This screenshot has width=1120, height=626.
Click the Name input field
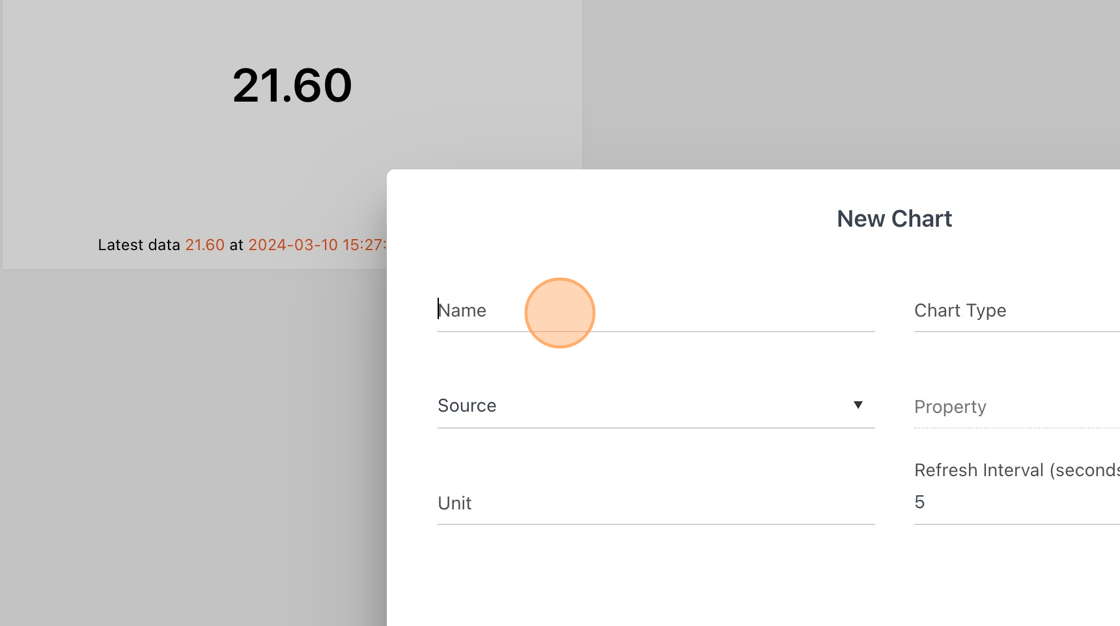(656, 310)
